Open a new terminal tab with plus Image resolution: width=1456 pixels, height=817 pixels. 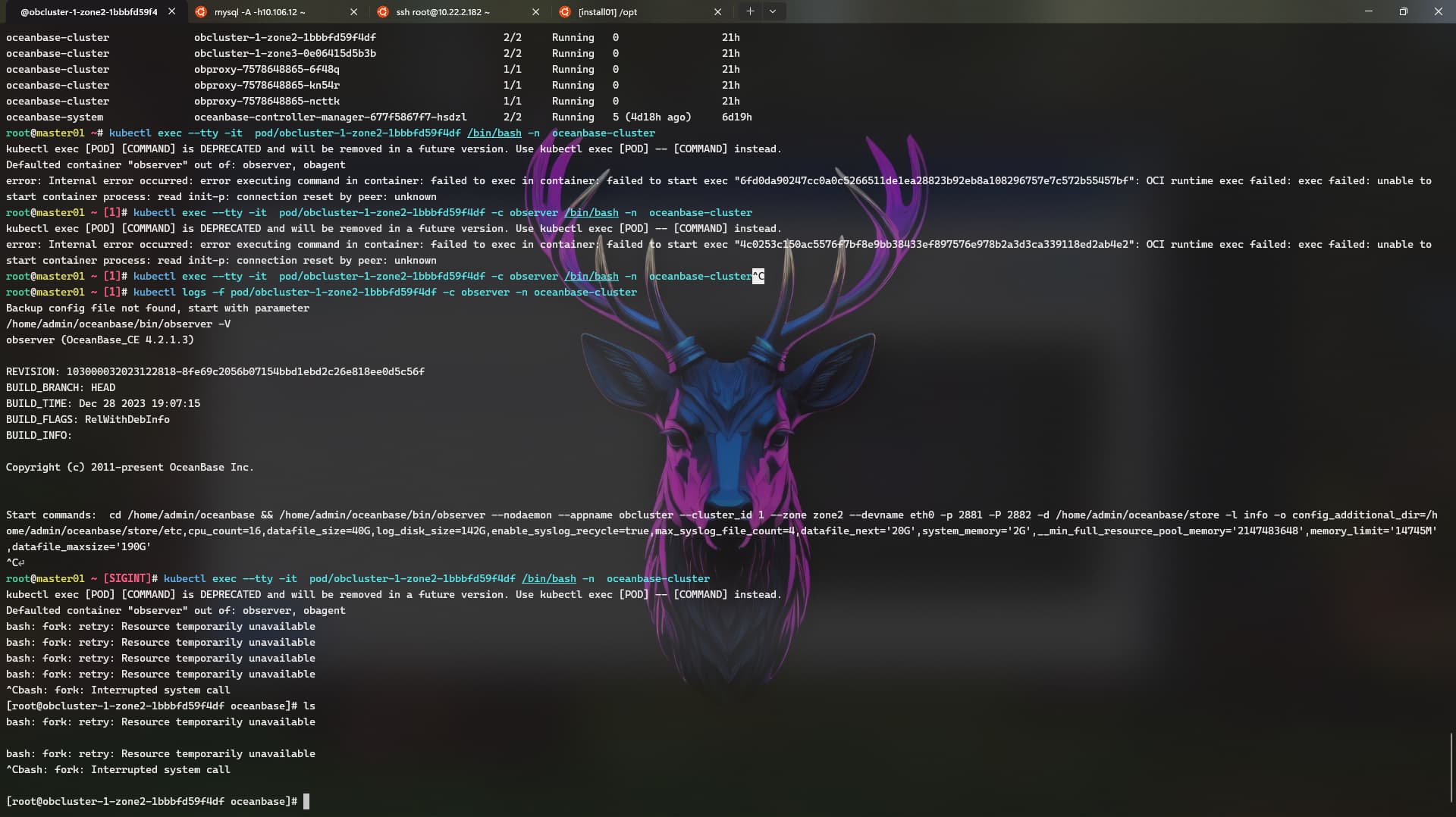pyautogui.click(x=750, y=11)
